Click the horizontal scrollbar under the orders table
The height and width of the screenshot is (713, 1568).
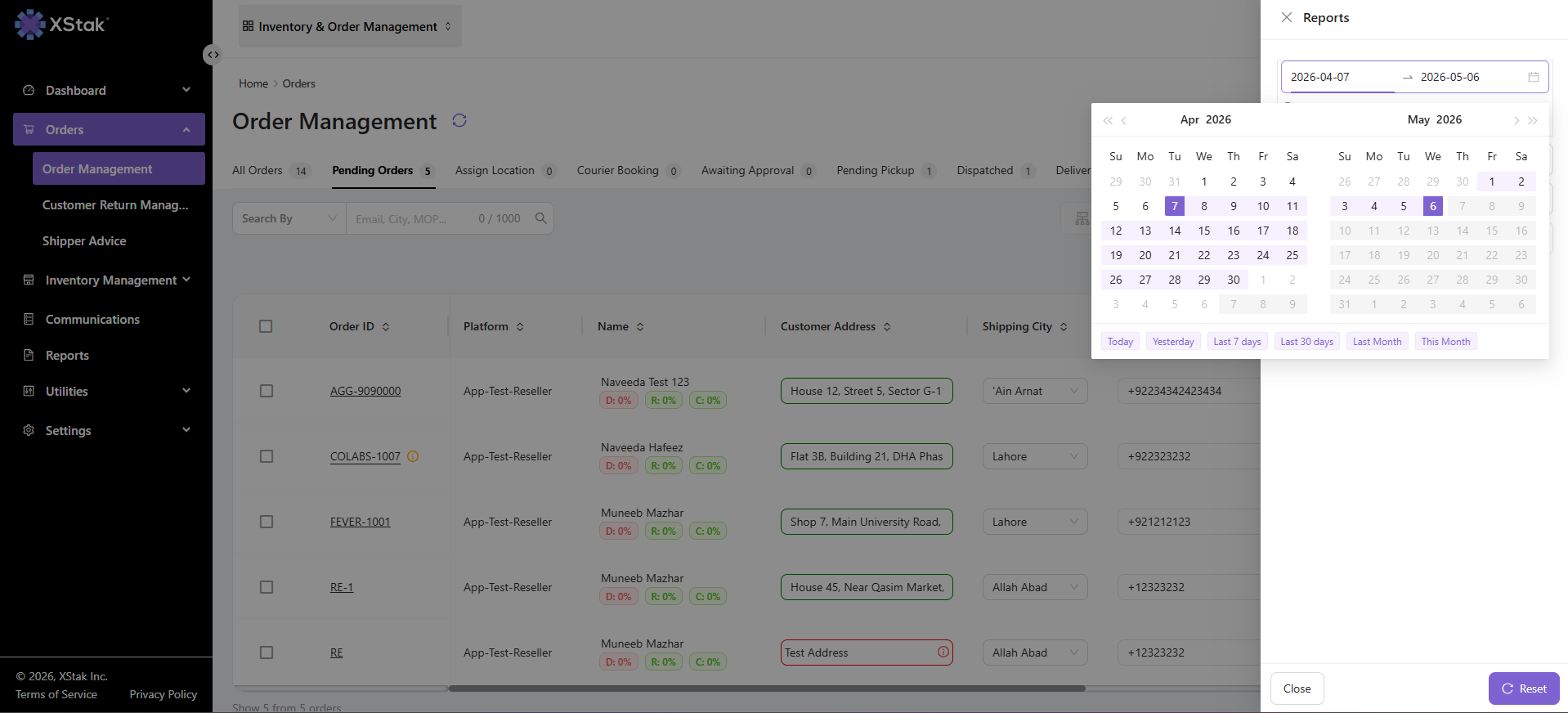(767, 688)
